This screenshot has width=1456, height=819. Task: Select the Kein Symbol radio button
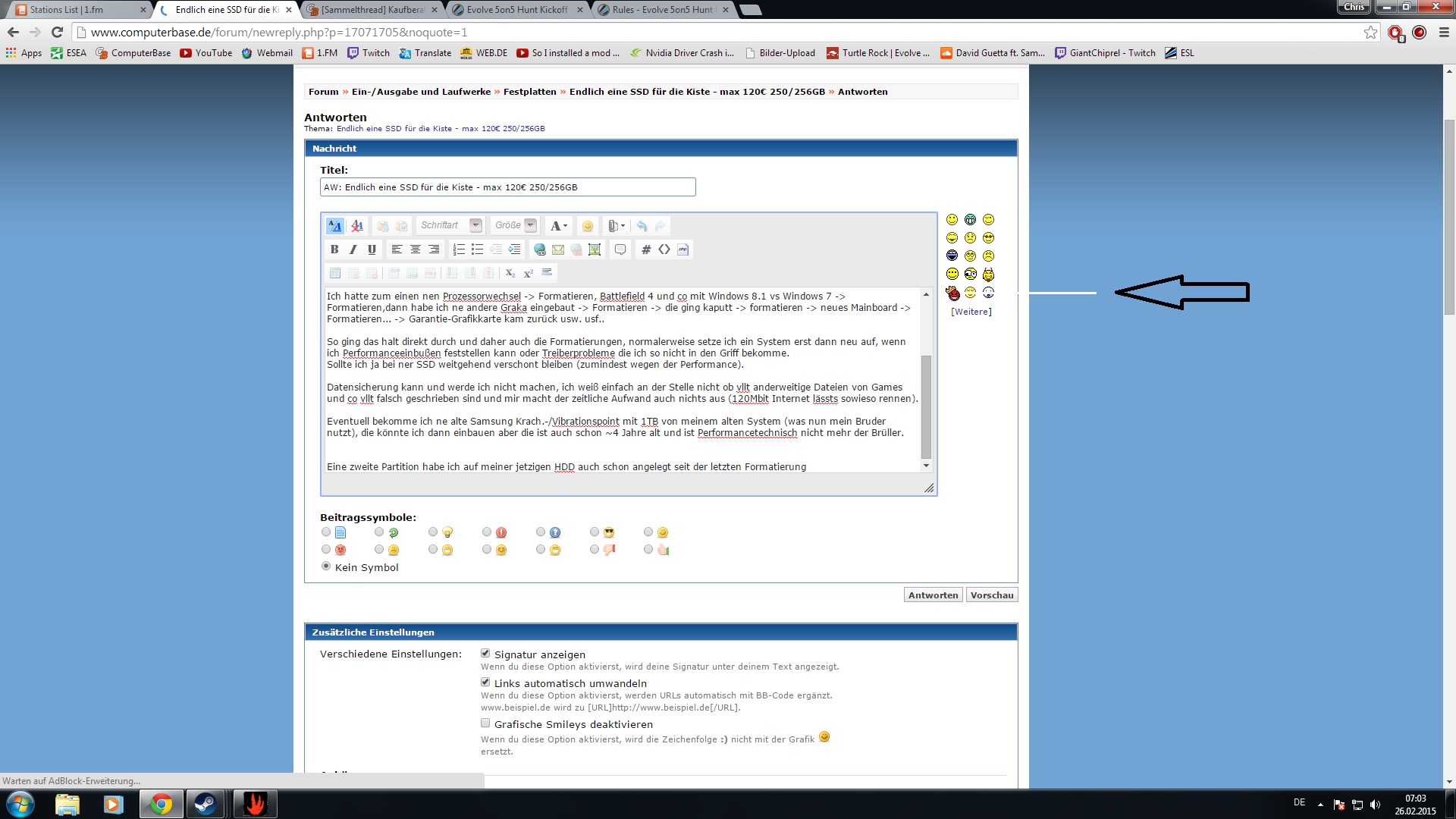(x=326, y=566)
